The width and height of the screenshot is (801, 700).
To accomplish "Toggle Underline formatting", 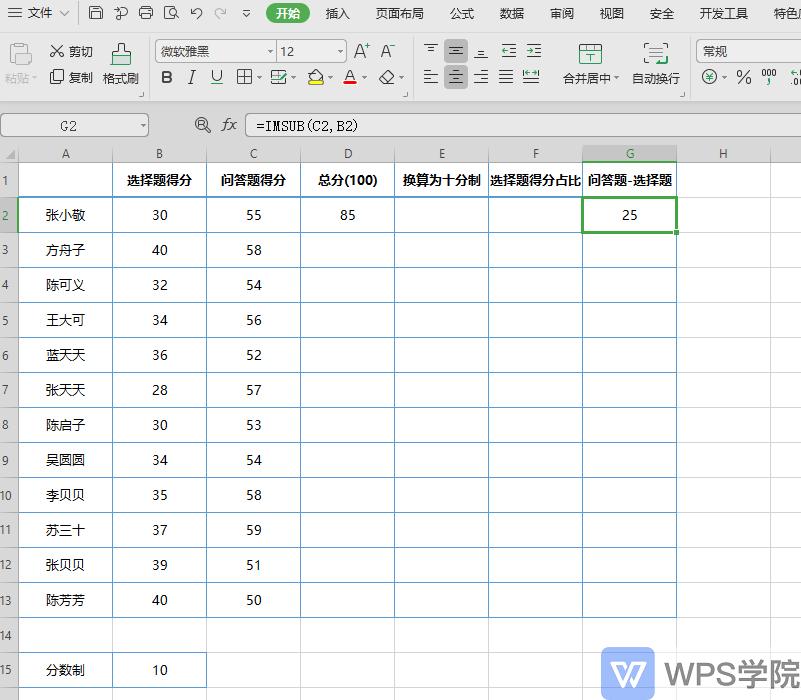I will pos(216,78).
